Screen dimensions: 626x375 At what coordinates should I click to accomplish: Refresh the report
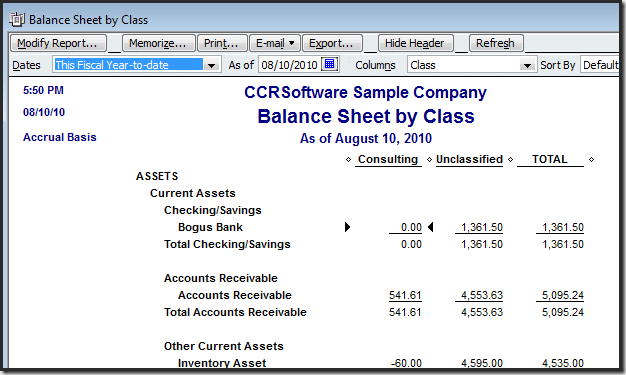[496, 43]
